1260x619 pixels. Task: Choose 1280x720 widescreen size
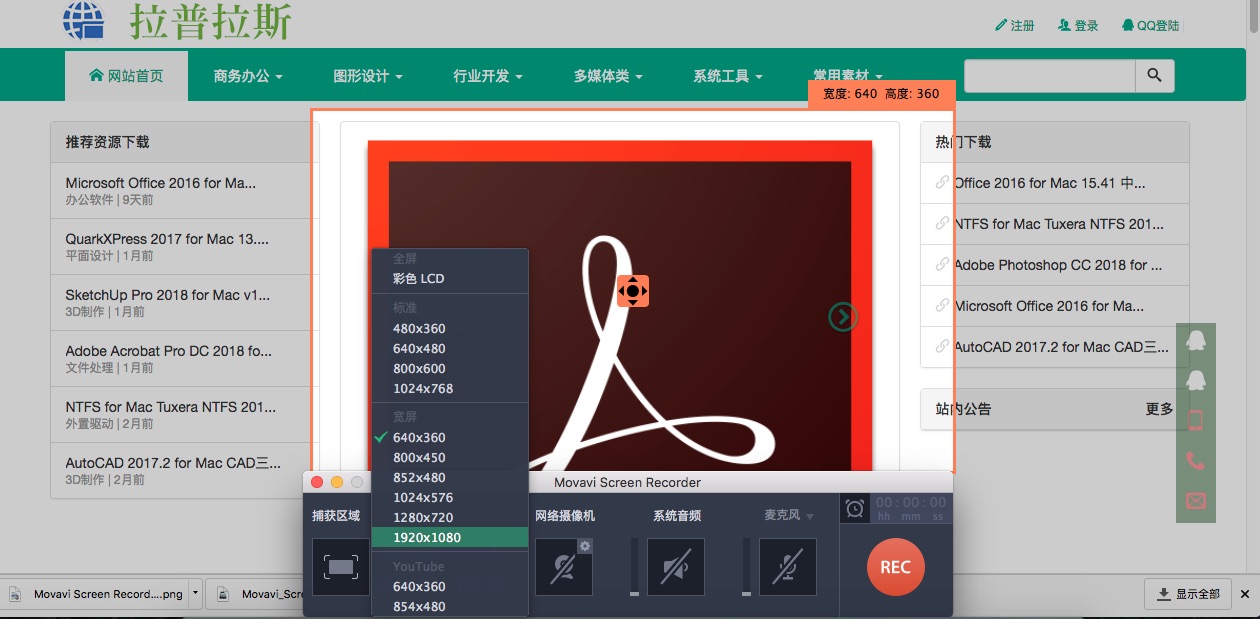(x=450, y=517)
